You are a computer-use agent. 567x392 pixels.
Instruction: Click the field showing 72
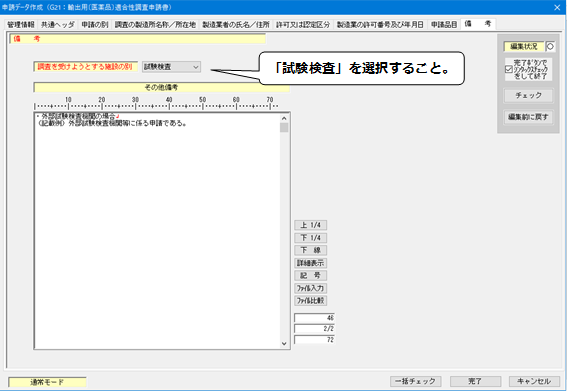click(314, 340)
